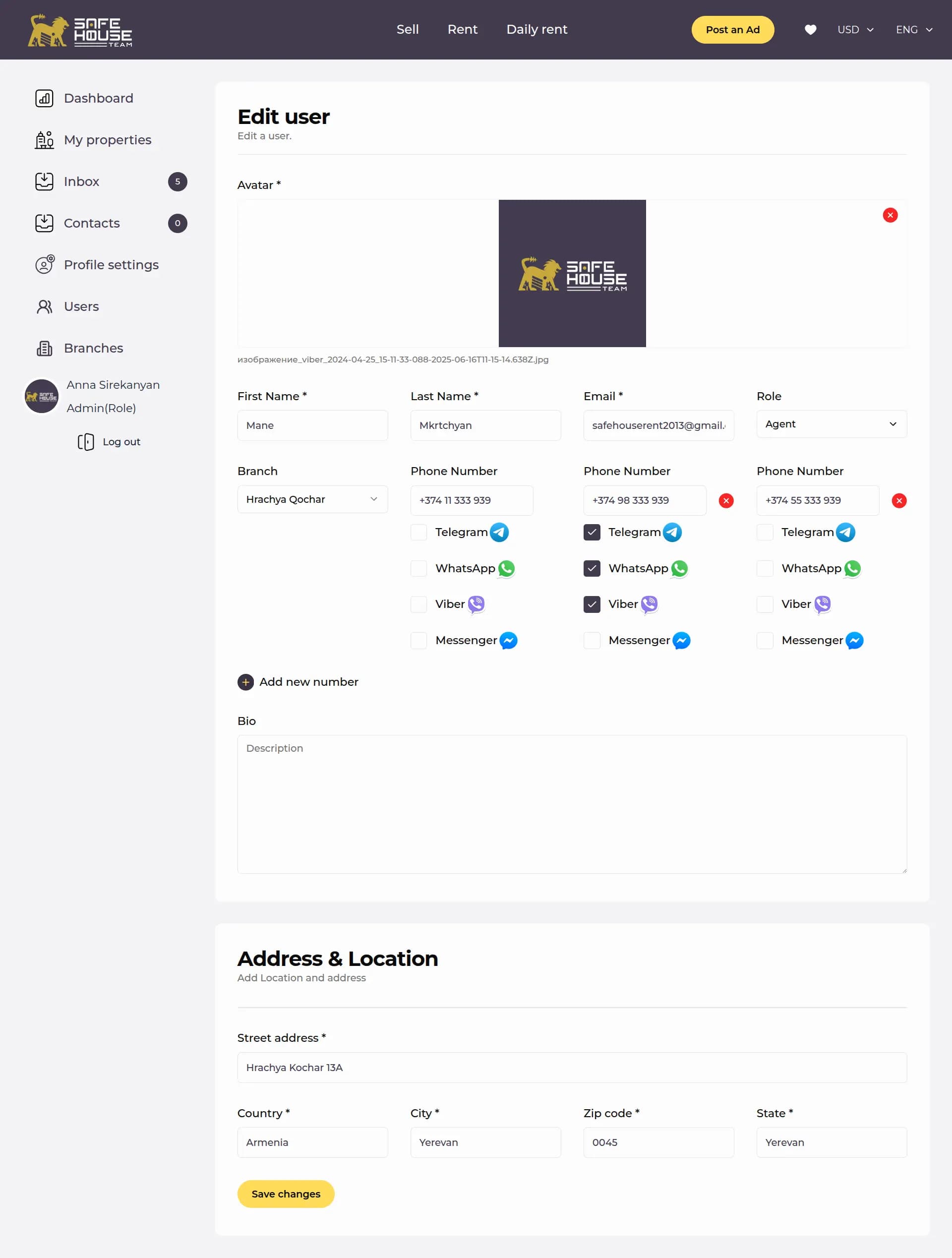Uncheck Telegram for +374 98 333 939

(592, 533)
